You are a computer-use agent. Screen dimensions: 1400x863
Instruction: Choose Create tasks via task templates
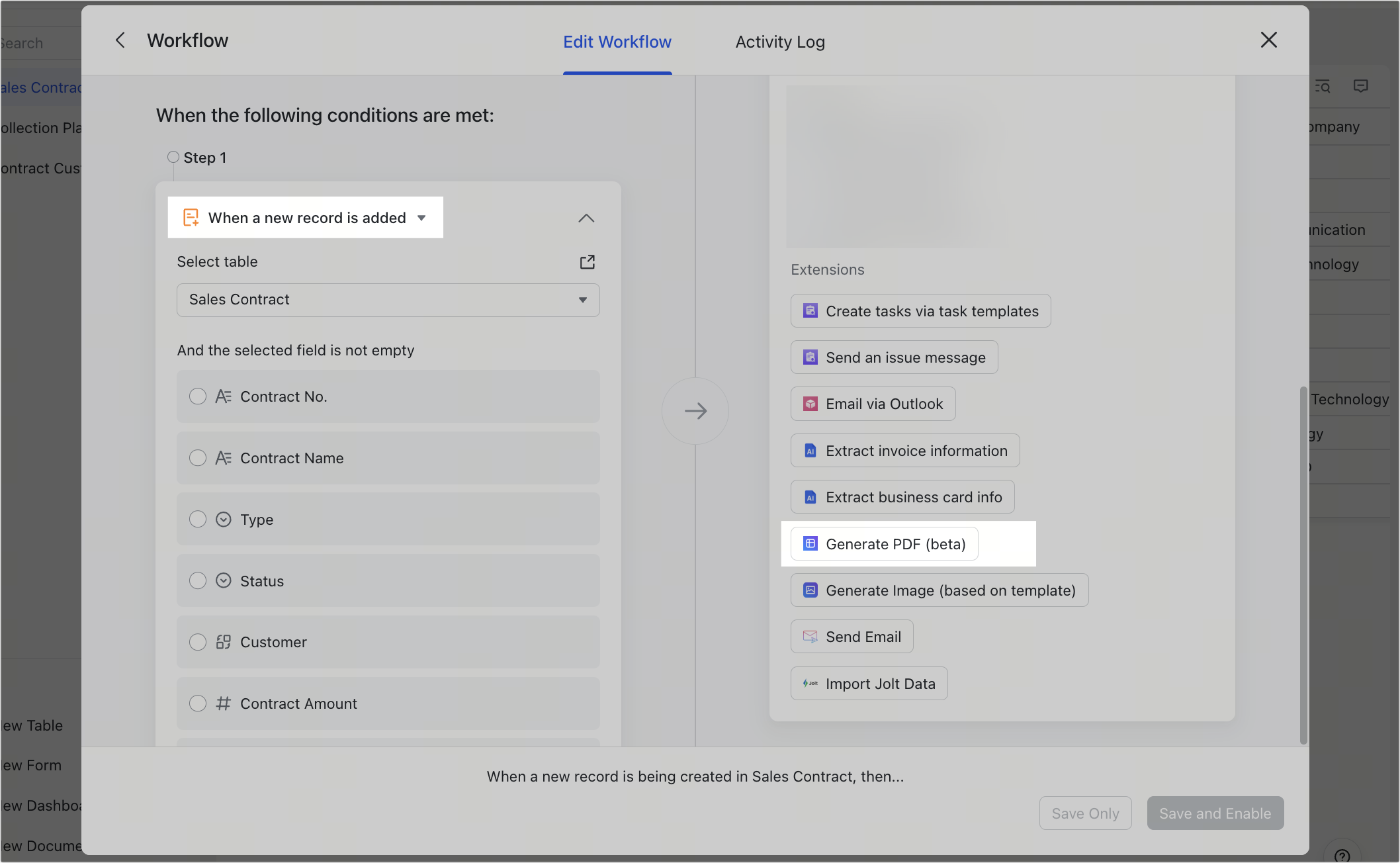tap(920, 311)
